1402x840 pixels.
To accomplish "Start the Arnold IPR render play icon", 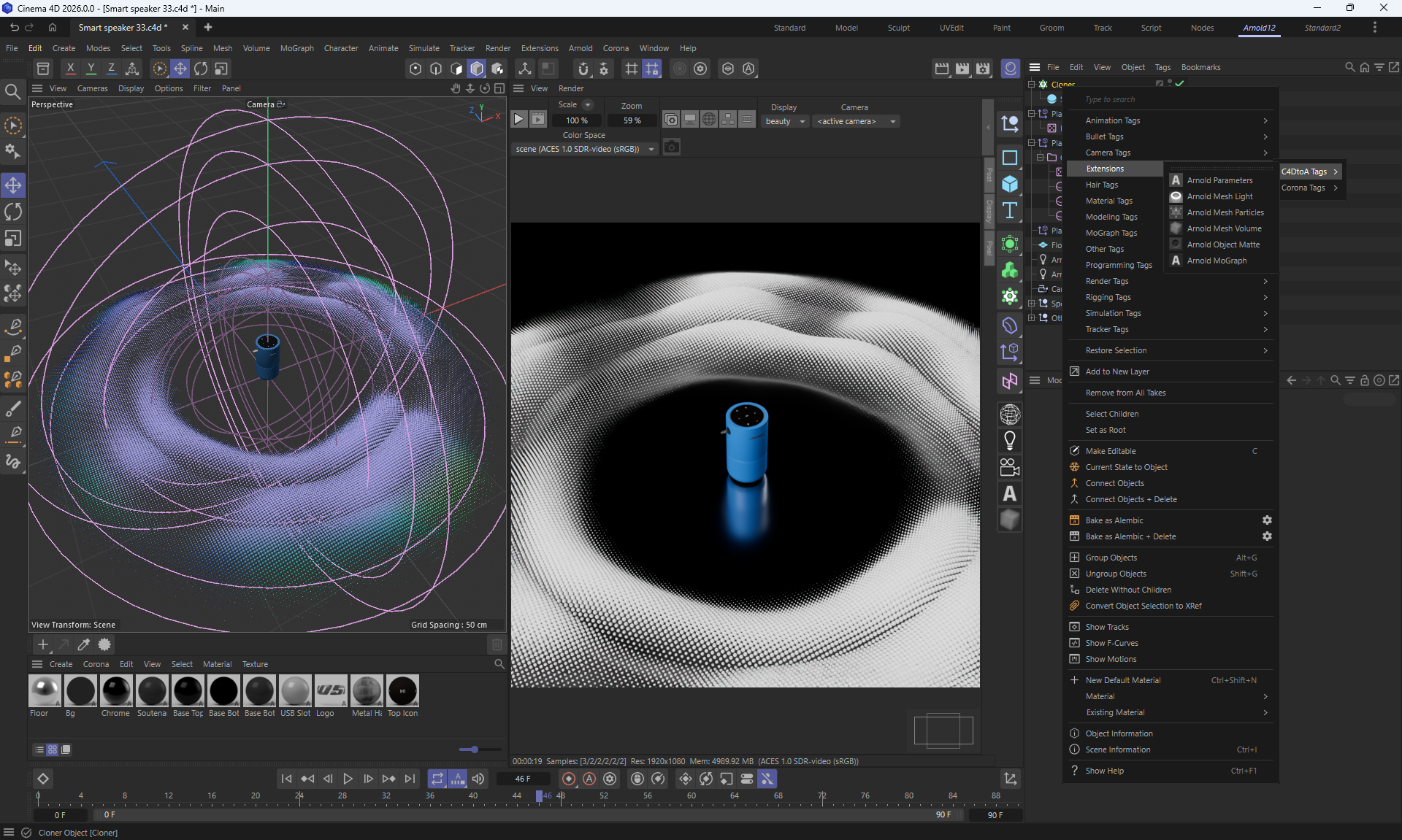I will [518, 119].
